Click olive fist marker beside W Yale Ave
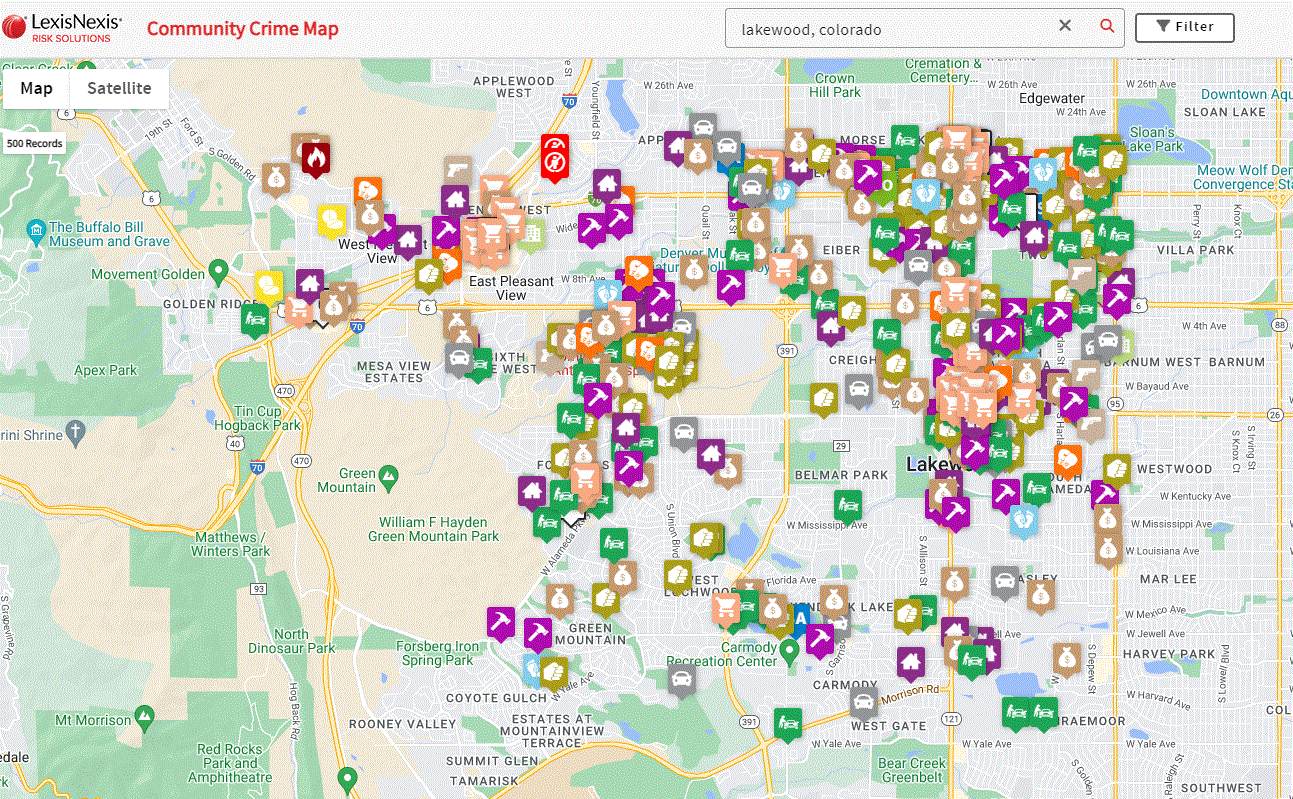1293x799 pixels. coord(553,671)
